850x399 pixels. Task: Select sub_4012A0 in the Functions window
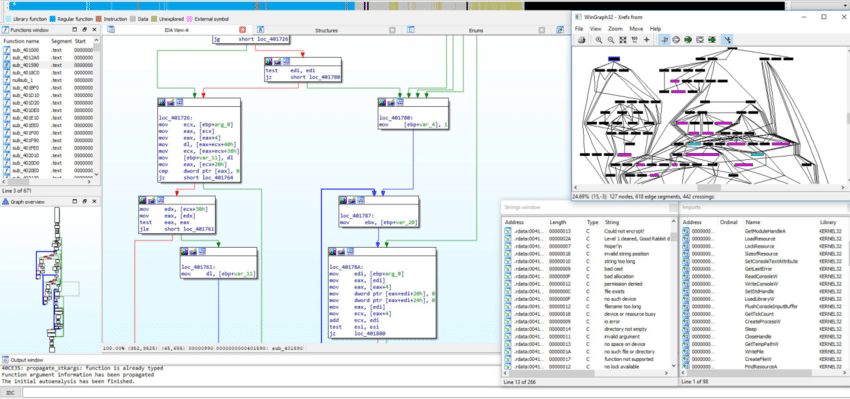(x=48, y=57)
